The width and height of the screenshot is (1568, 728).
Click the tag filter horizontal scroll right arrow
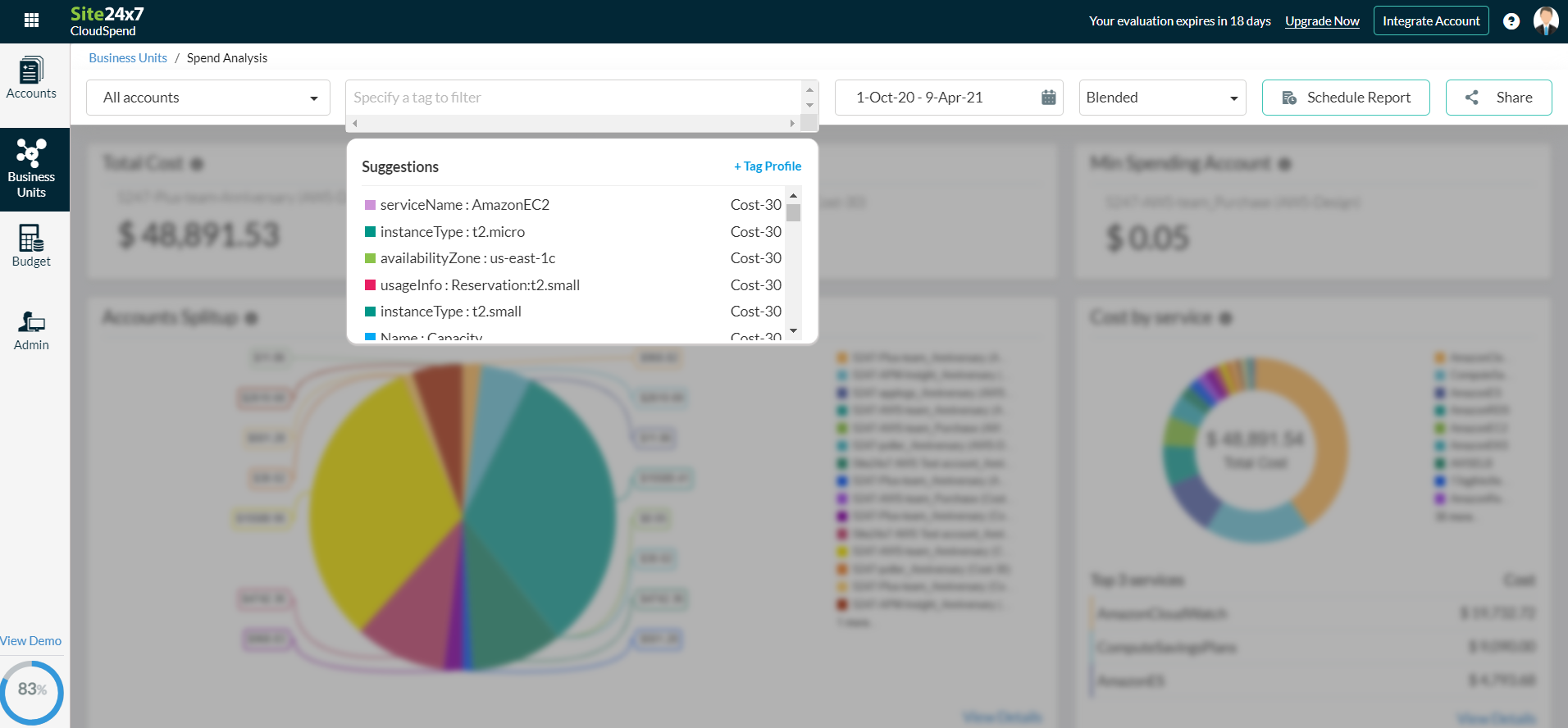click(x=792, y=123)
